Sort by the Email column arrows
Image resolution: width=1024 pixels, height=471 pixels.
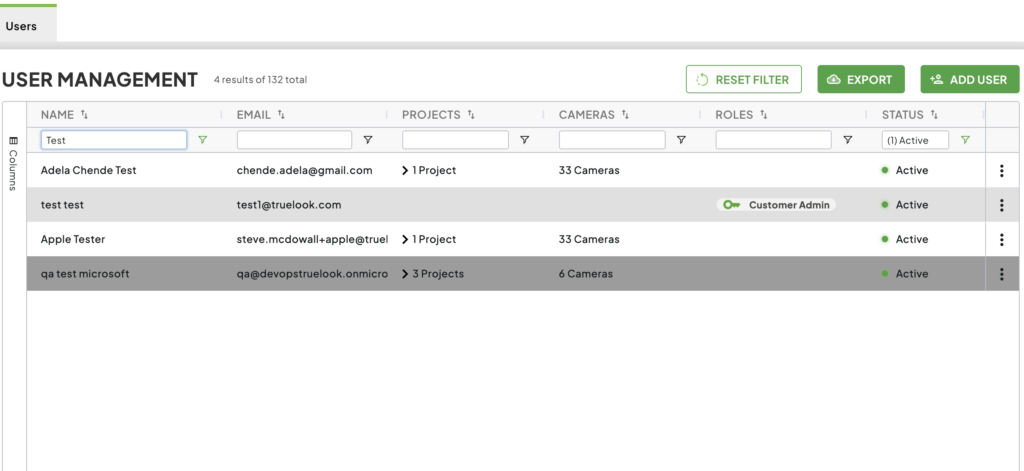[281, 114]
